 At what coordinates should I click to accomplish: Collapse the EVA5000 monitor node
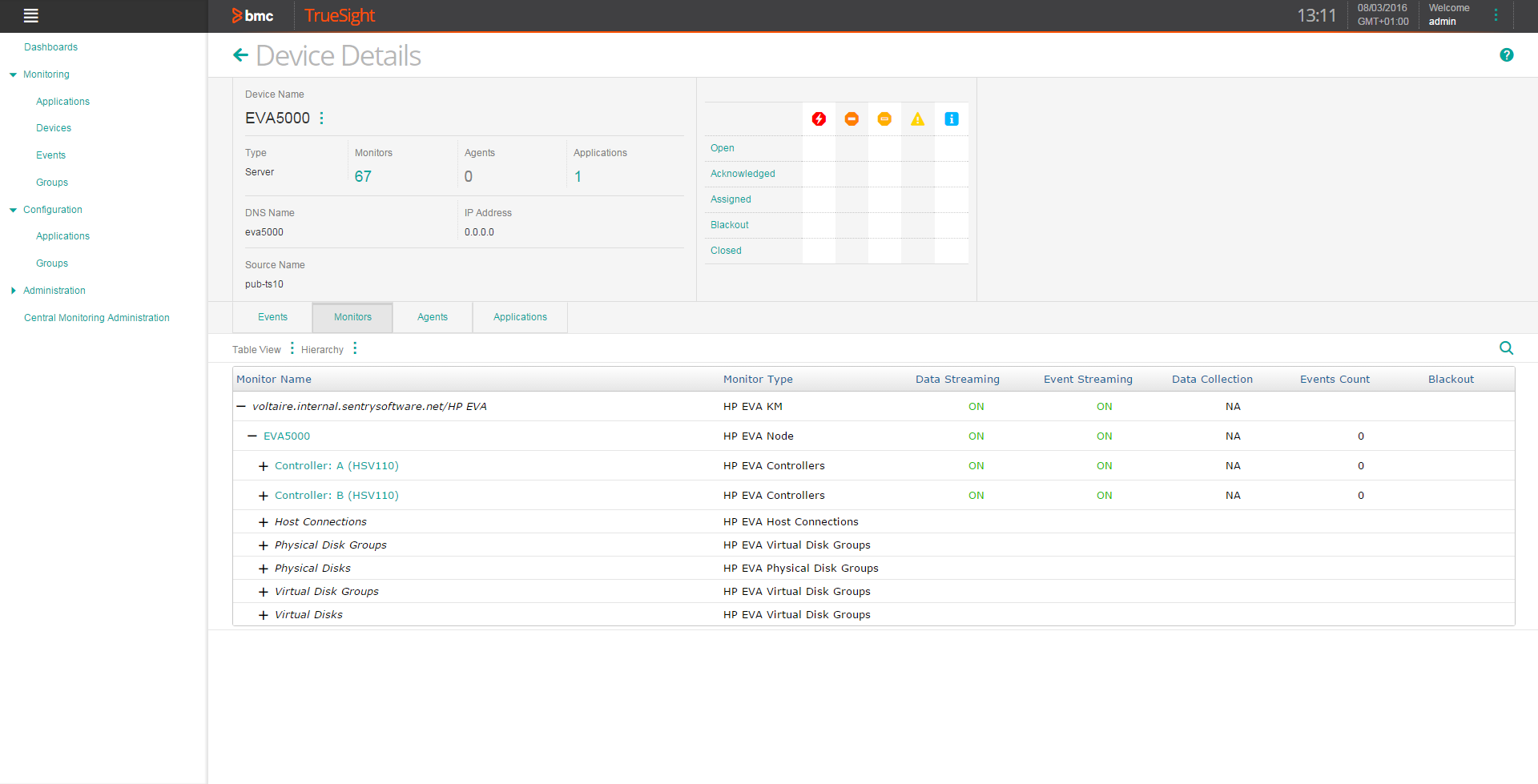coord(252,436)
